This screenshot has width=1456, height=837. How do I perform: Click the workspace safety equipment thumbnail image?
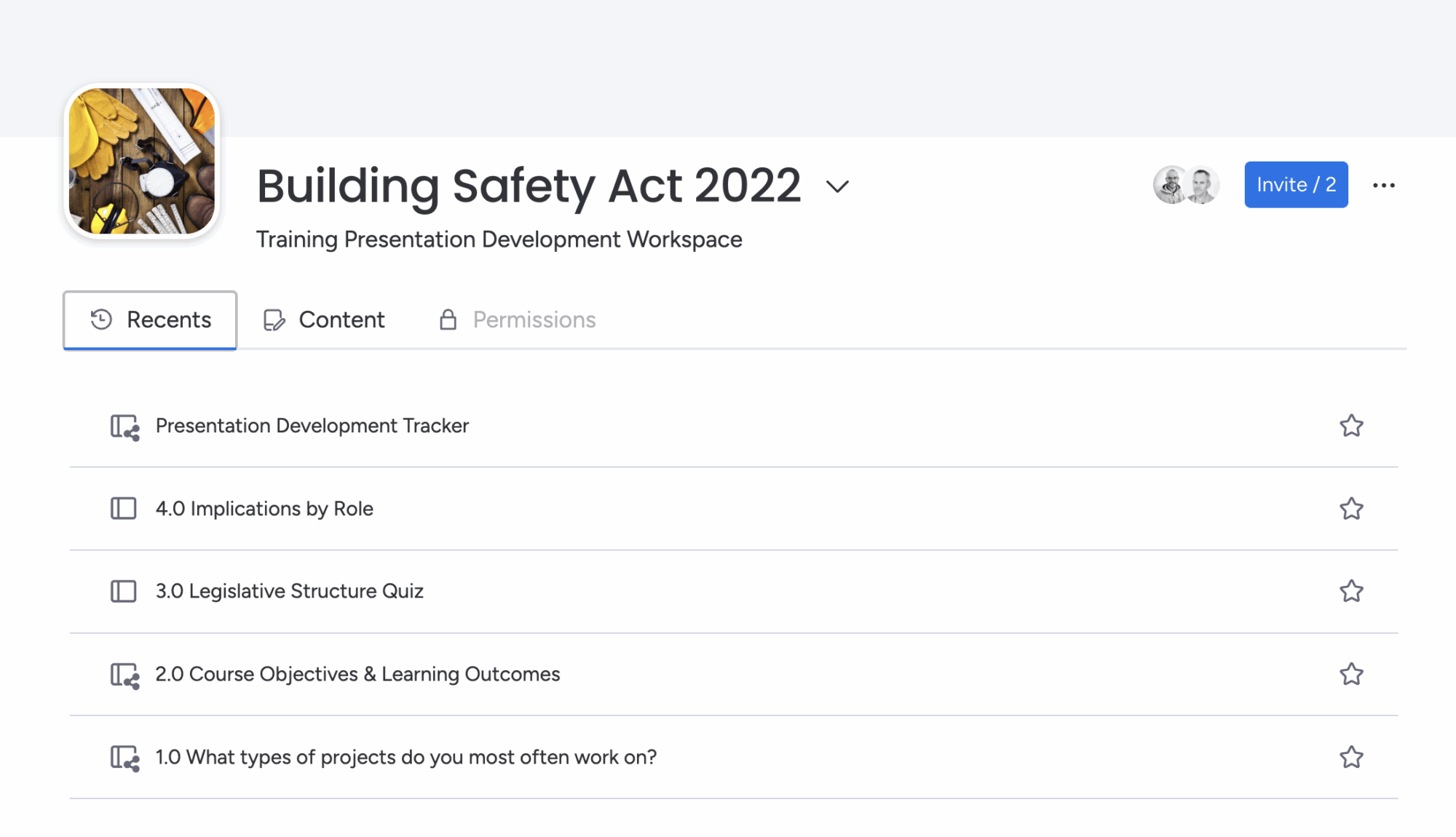pyautogui.click(x=141, y=161)
